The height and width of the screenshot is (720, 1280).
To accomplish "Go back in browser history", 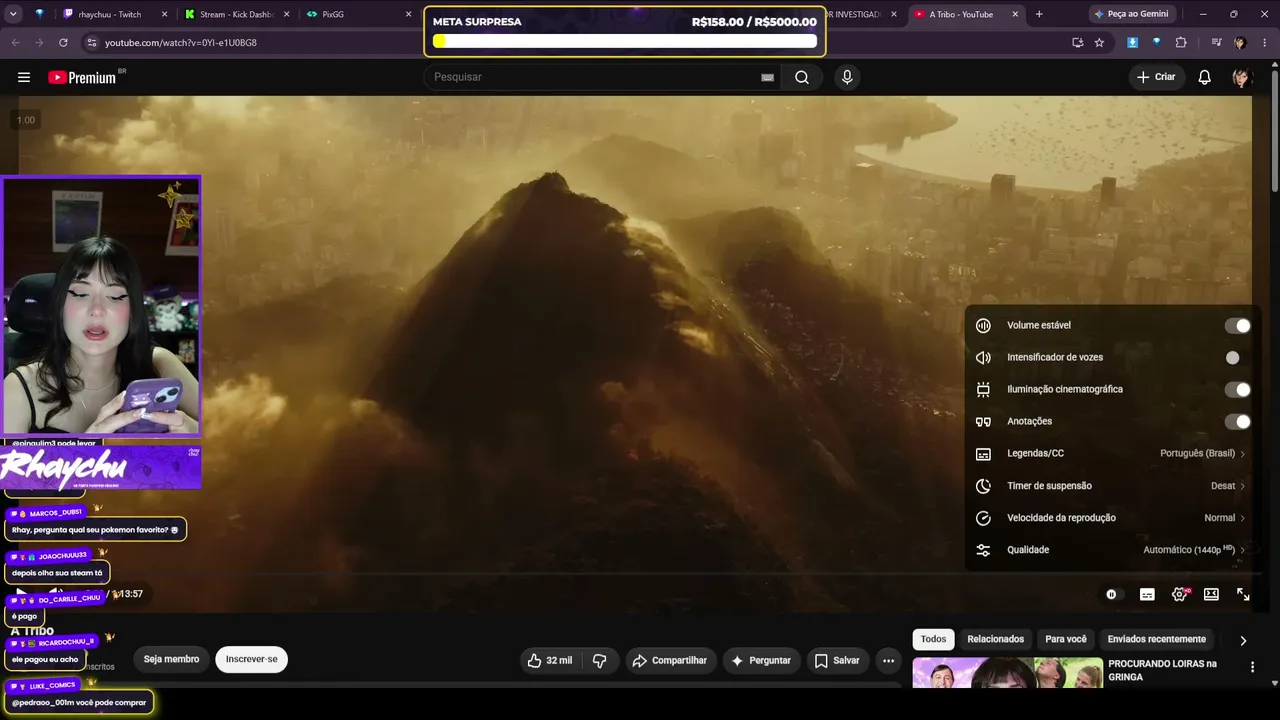I will tap(15, 43).
